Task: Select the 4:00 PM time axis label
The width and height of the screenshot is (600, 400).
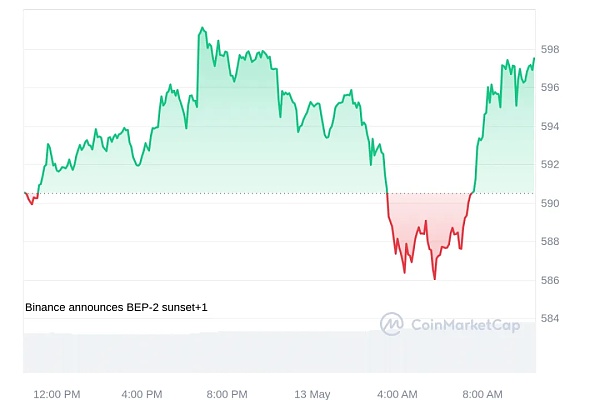Action: [x=142, y=394]
